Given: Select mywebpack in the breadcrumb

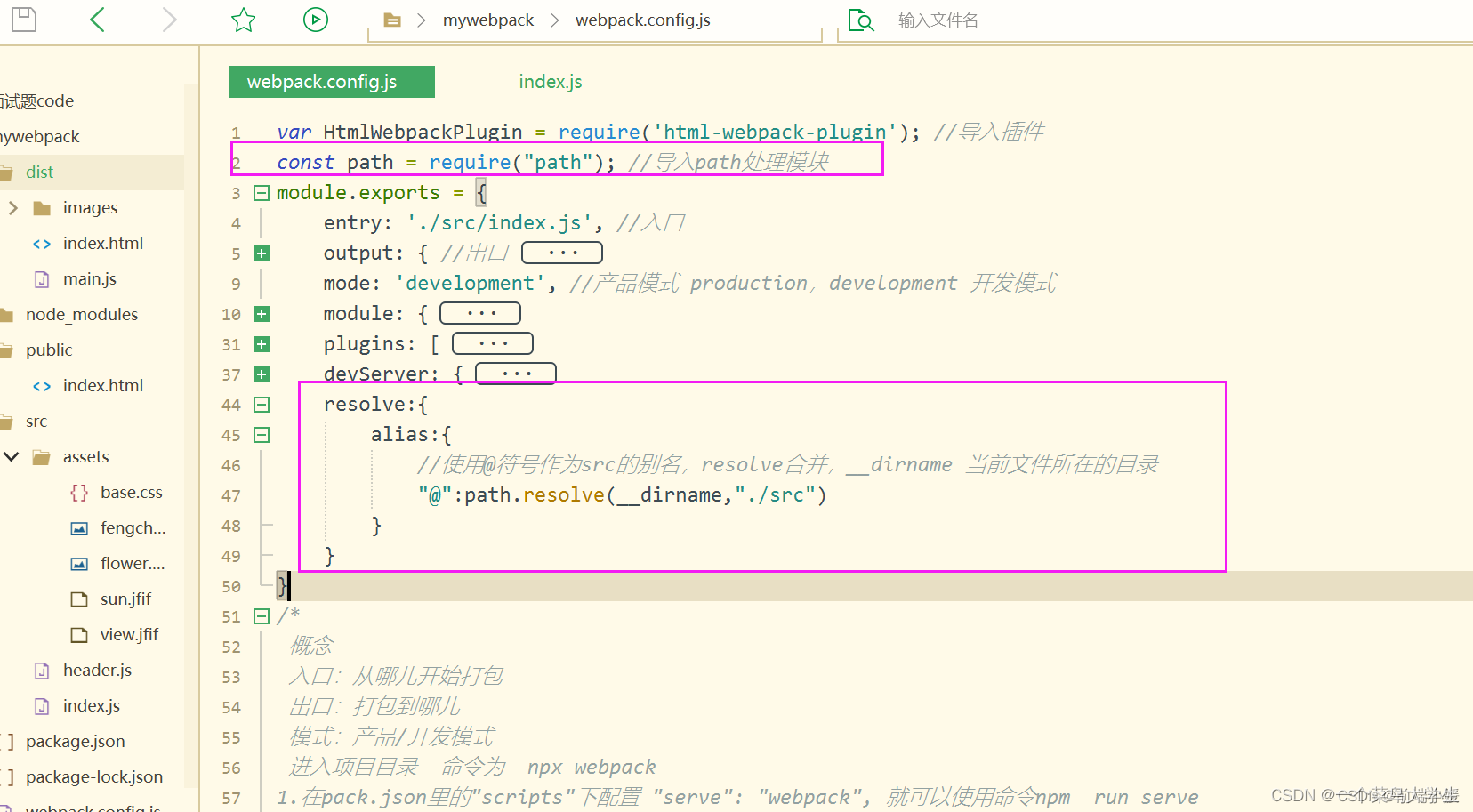Looking at the screenshot, I should 488,20.
